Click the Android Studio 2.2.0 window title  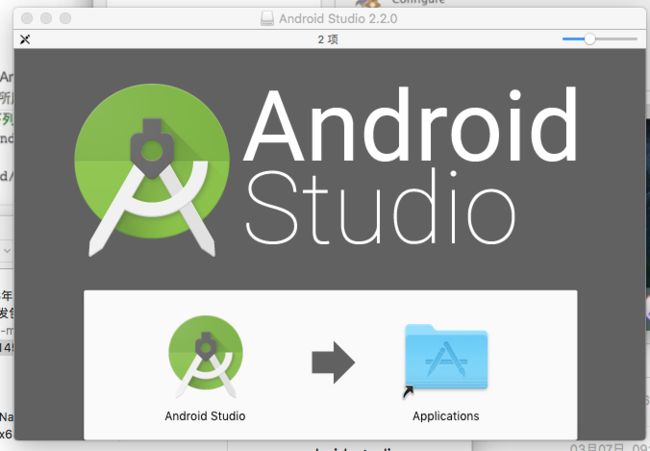pyautogui.click(x=338, y=19)
